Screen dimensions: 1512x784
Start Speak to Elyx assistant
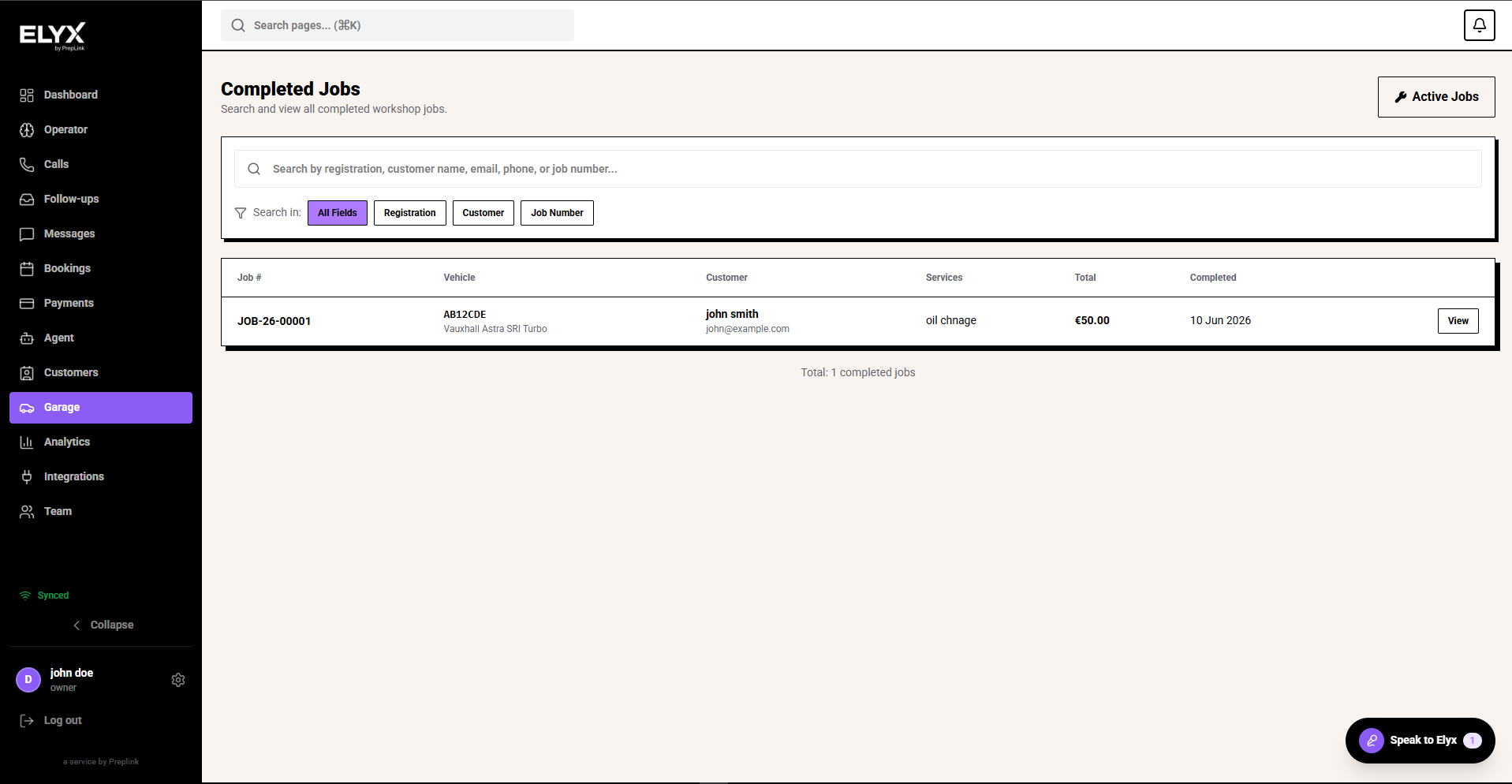(1420, 740)
